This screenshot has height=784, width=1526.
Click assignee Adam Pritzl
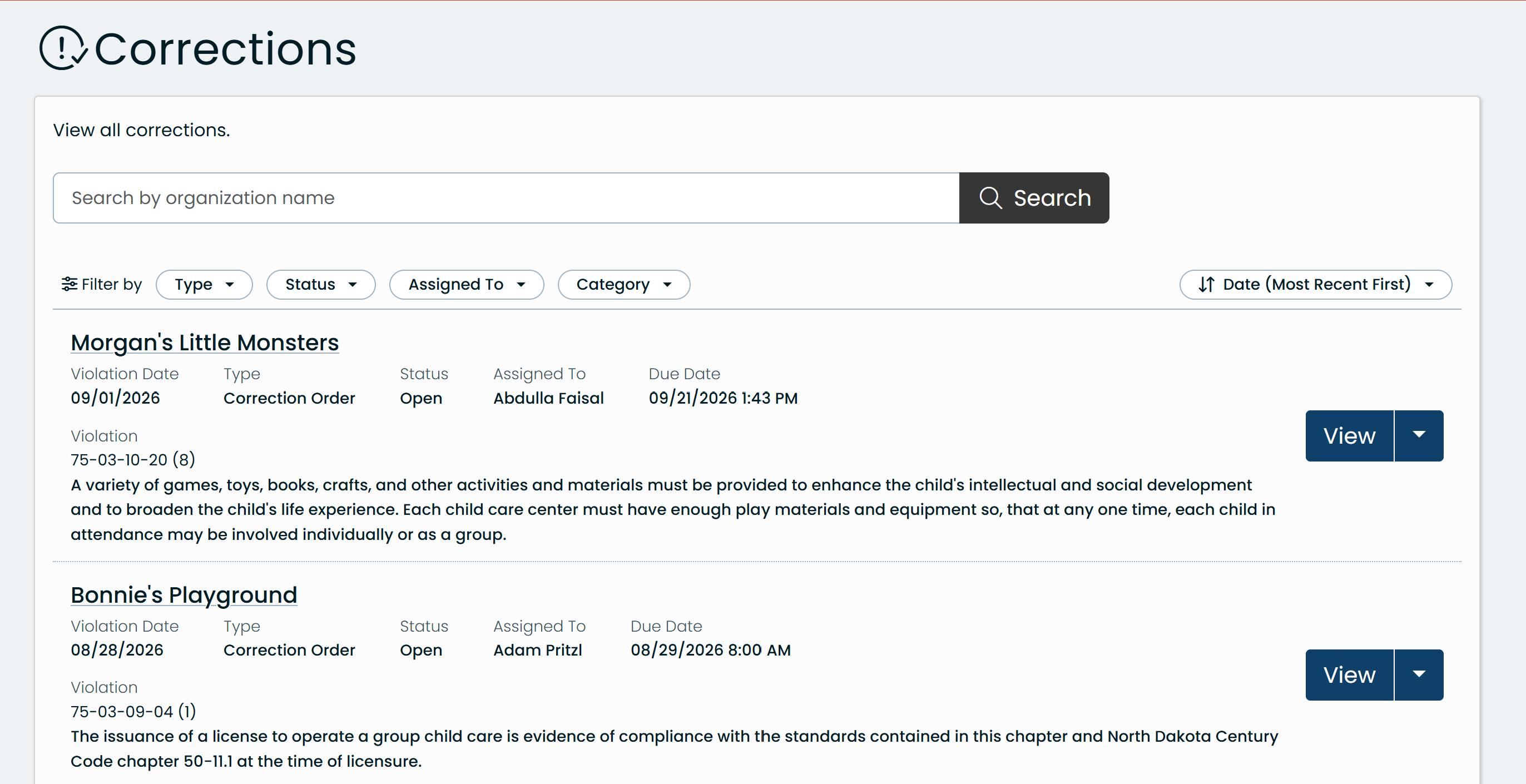[x=537, y=650]
